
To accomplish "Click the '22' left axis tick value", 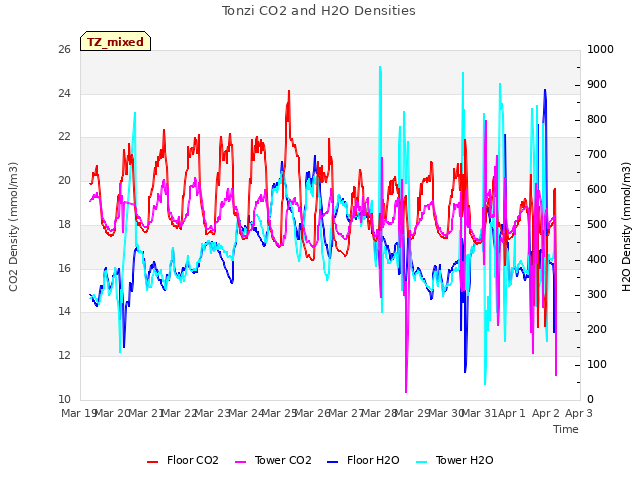I will (64, 137).
